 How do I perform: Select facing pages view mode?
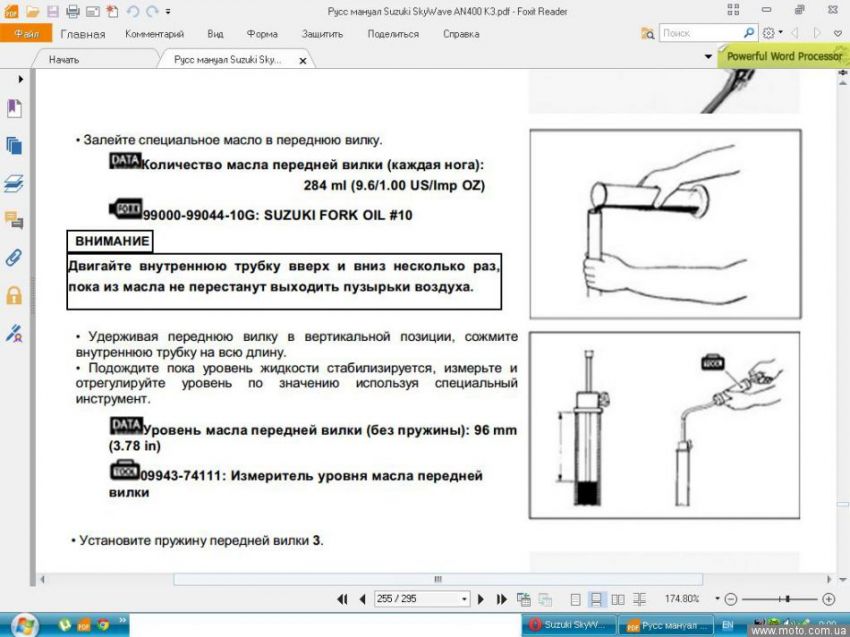coord(617,599)
